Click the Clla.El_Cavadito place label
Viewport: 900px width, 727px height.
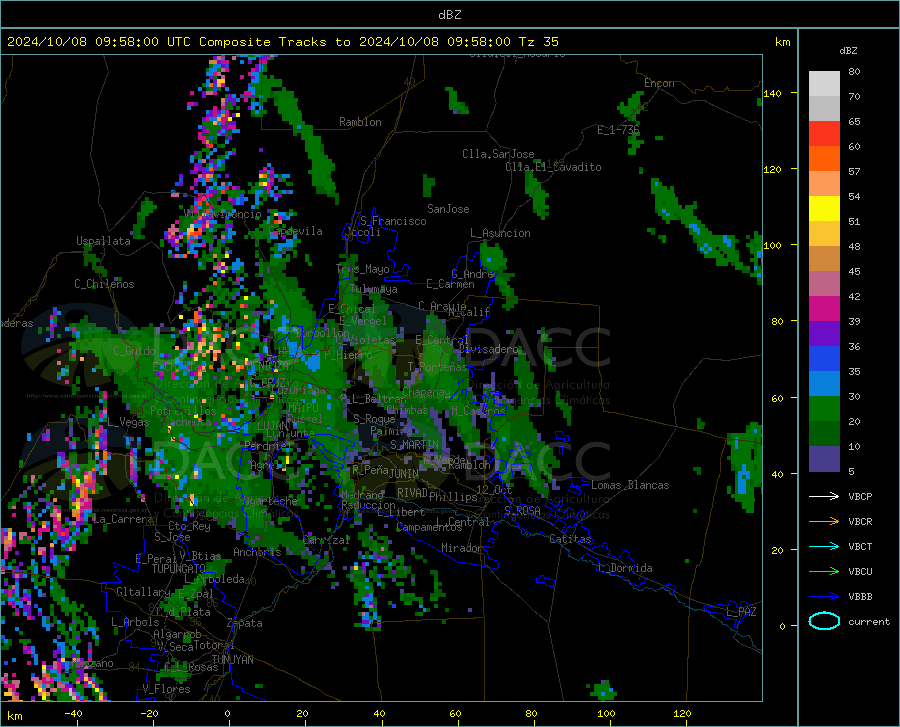553,167
